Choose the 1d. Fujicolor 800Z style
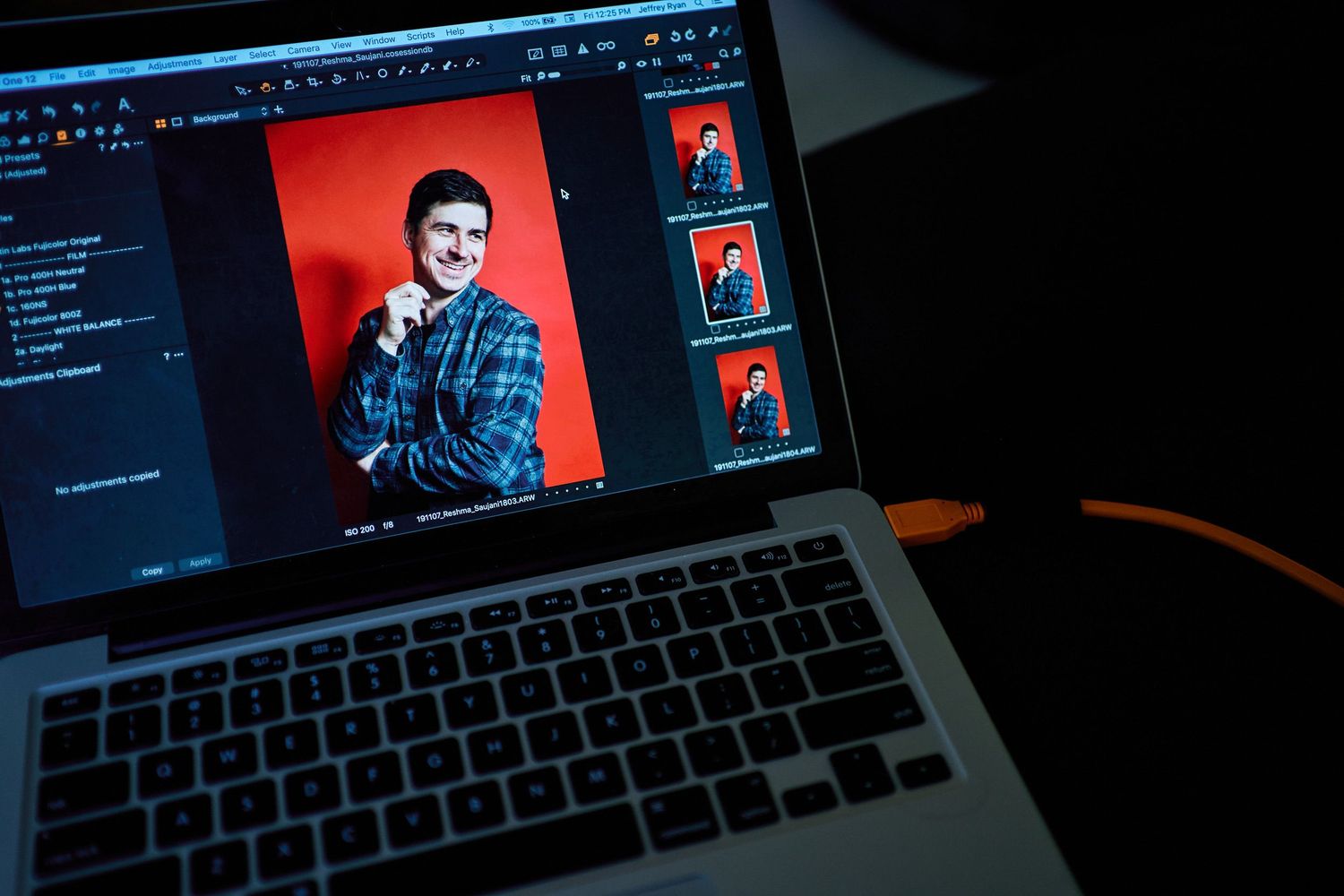 click(45, 318)
